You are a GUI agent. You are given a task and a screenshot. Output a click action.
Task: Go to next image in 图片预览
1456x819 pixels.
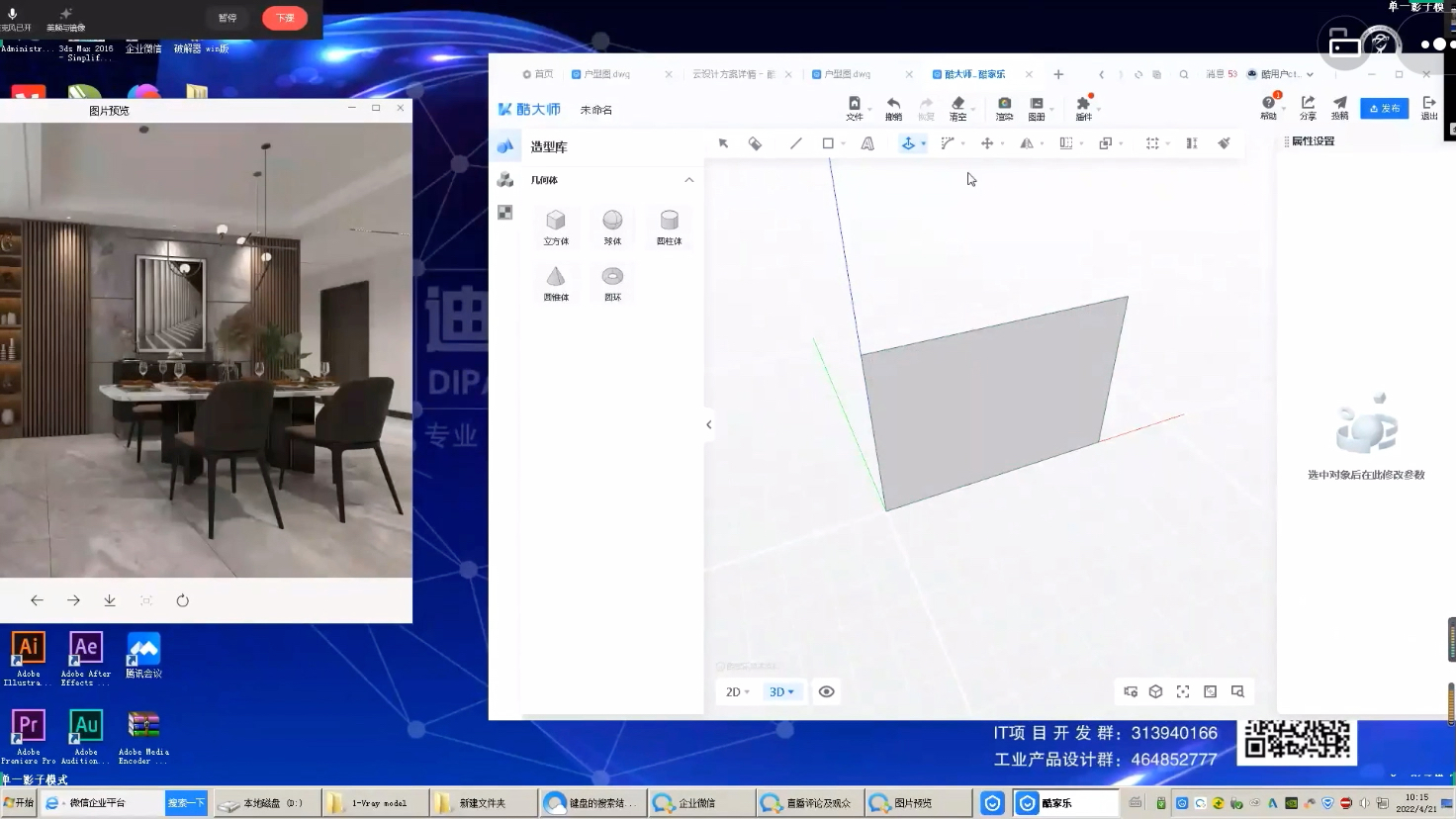coord(73,600)
